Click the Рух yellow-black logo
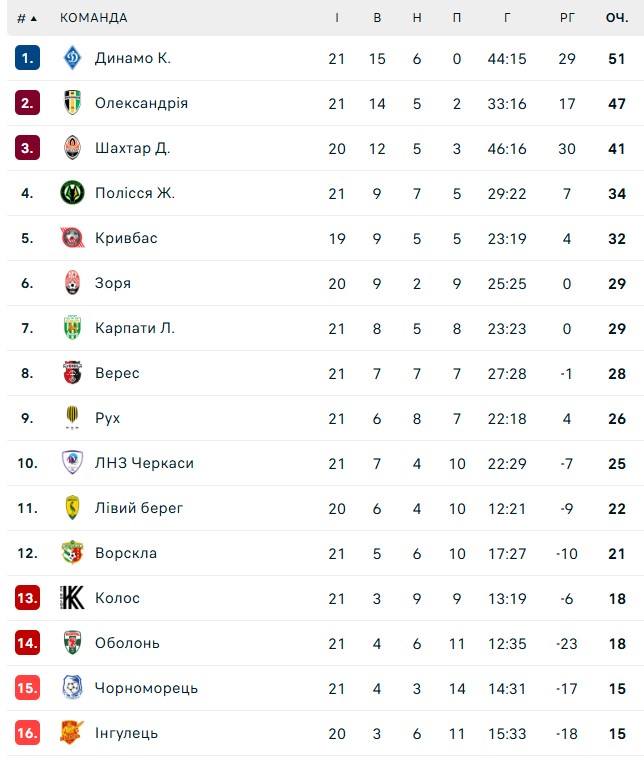The image size is (644, 765). [72, 418]
